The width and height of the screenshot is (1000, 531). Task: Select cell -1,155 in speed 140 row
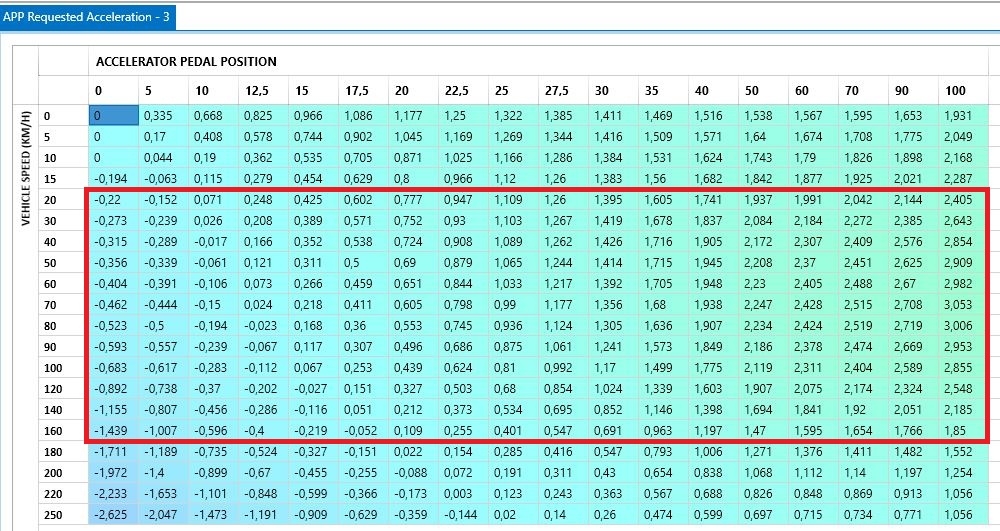tap(114, 410)
